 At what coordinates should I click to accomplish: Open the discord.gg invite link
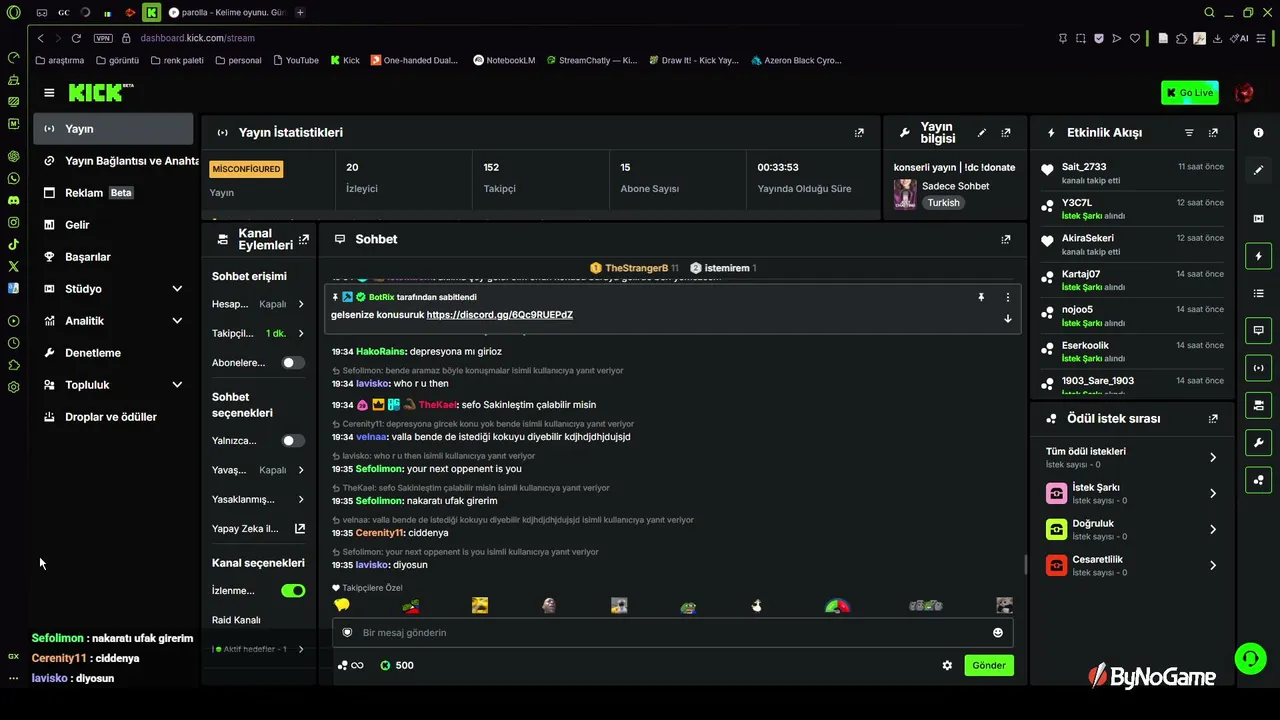pyautogui.click(x=500, y=315)
